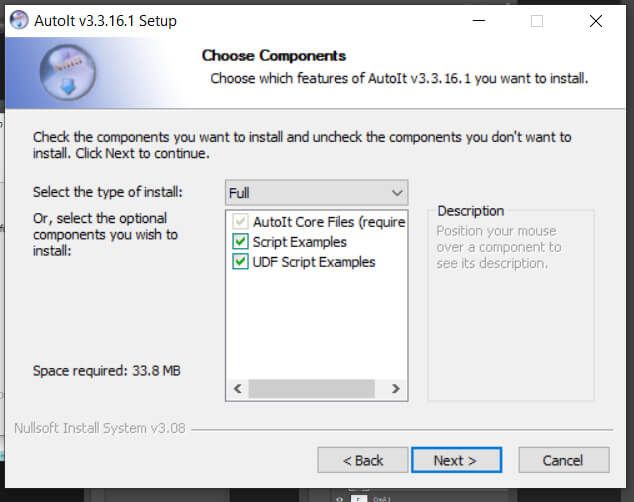This screenshot has width=634, height=502.
Task: Click the AutoIt icon in title bar
Action: point(19,20)
